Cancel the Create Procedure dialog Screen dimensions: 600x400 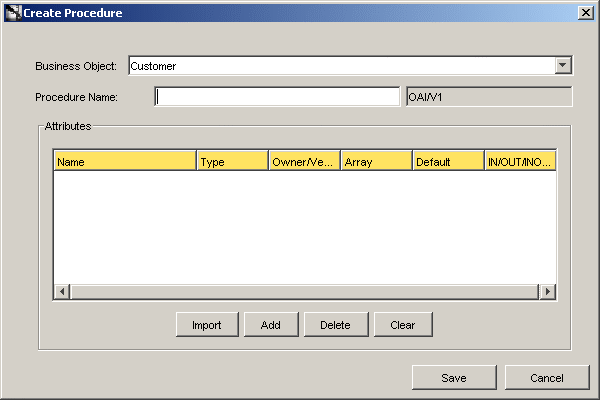(x=547, y=377)
